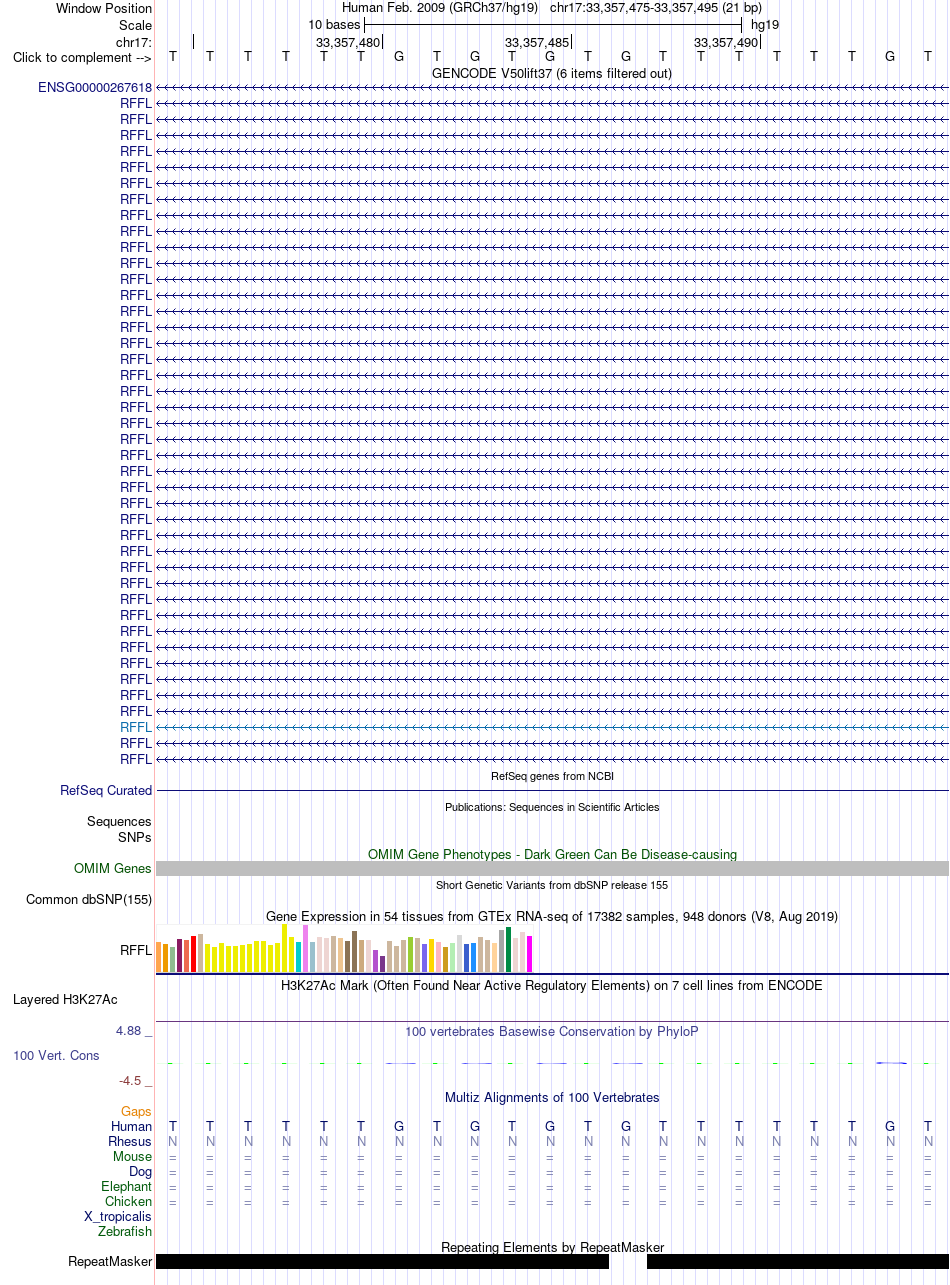
Task: Click the long left black RepeatMasker block
Action: click(382, 1262)
